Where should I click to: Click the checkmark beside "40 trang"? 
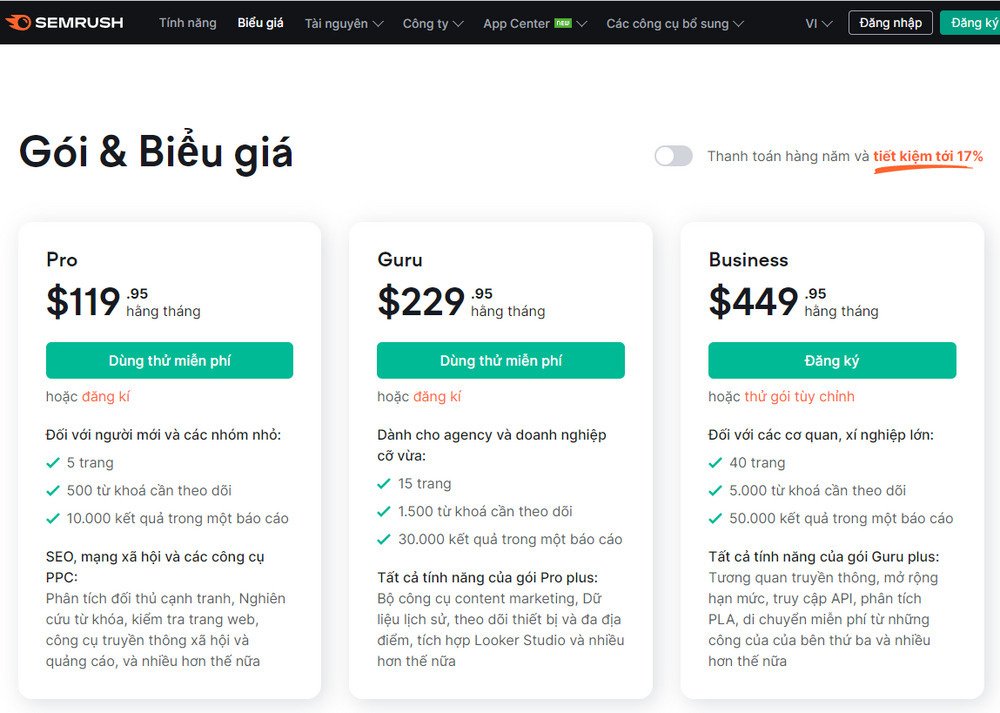point(717,462)
